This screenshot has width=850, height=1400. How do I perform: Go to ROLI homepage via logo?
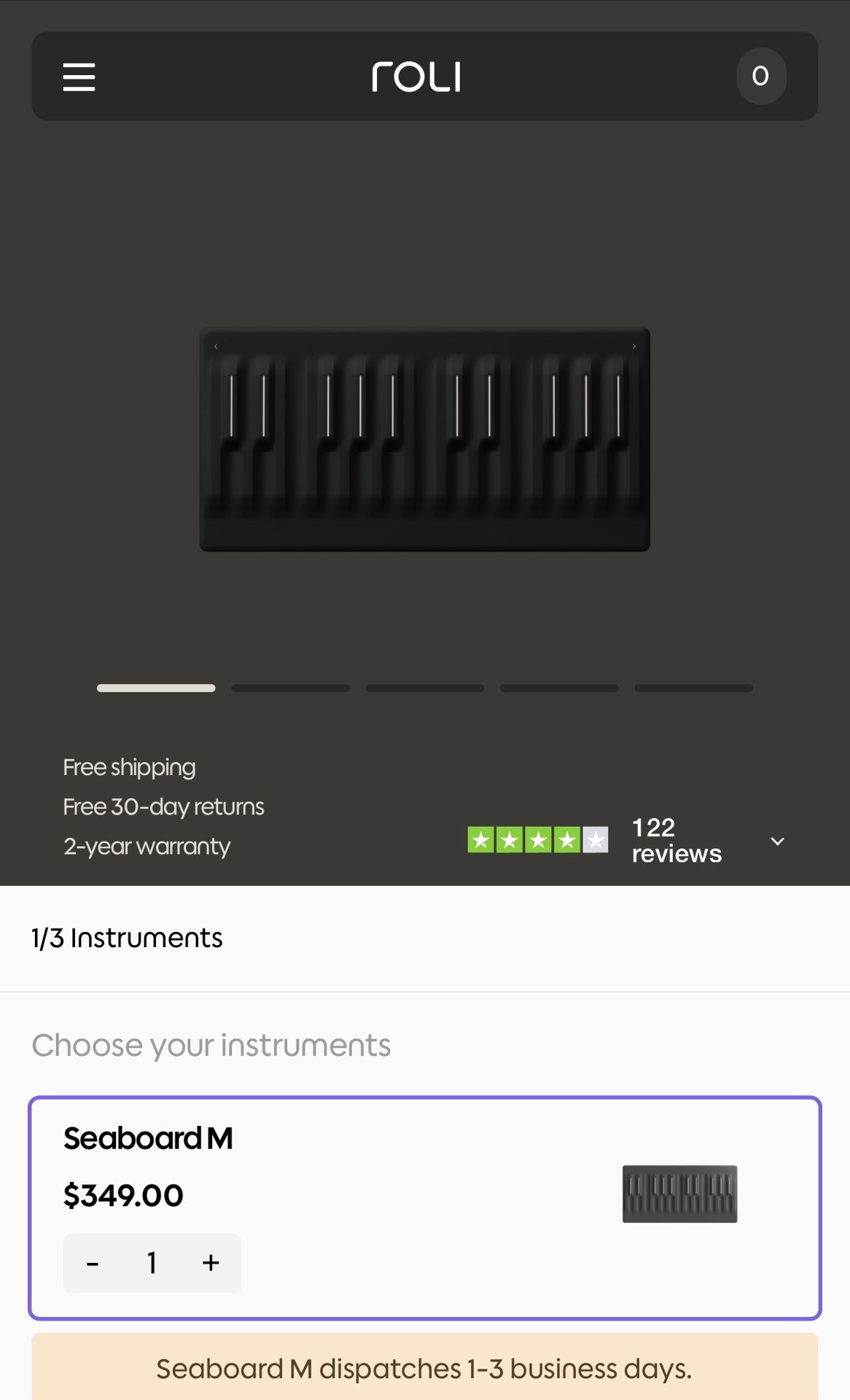point(416,77)
